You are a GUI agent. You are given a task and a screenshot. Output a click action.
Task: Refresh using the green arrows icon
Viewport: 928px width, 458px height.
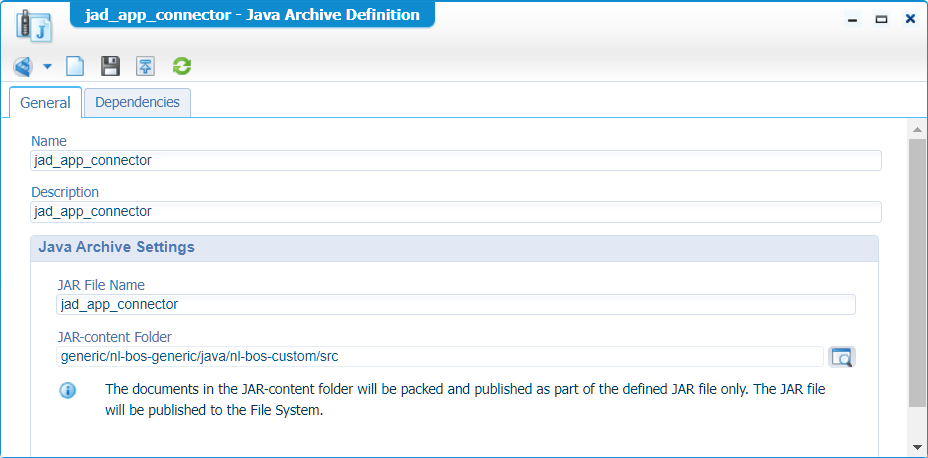pos(182,67)
